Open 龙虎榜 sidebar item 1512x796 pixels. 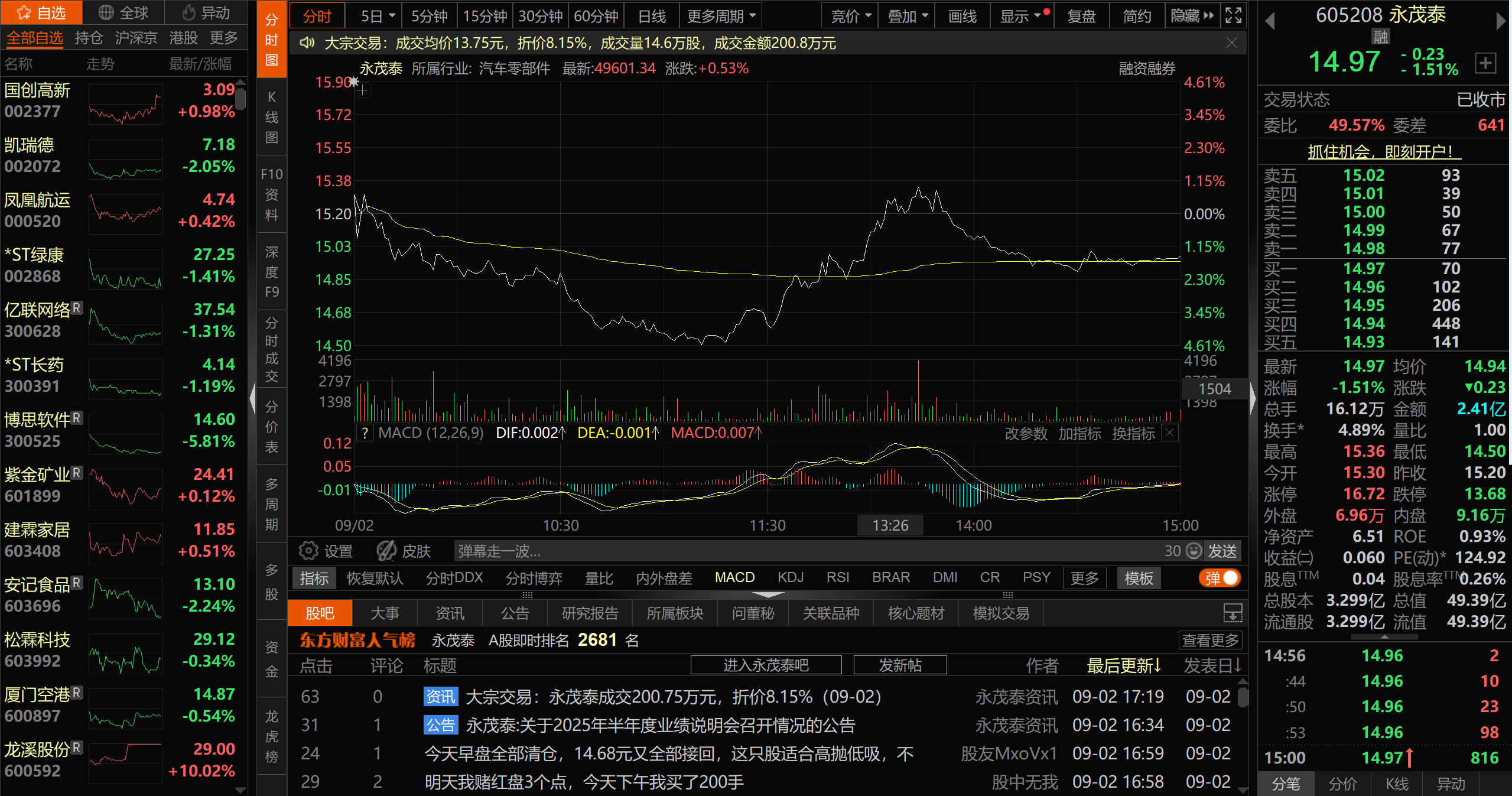(x=271, y=736)
